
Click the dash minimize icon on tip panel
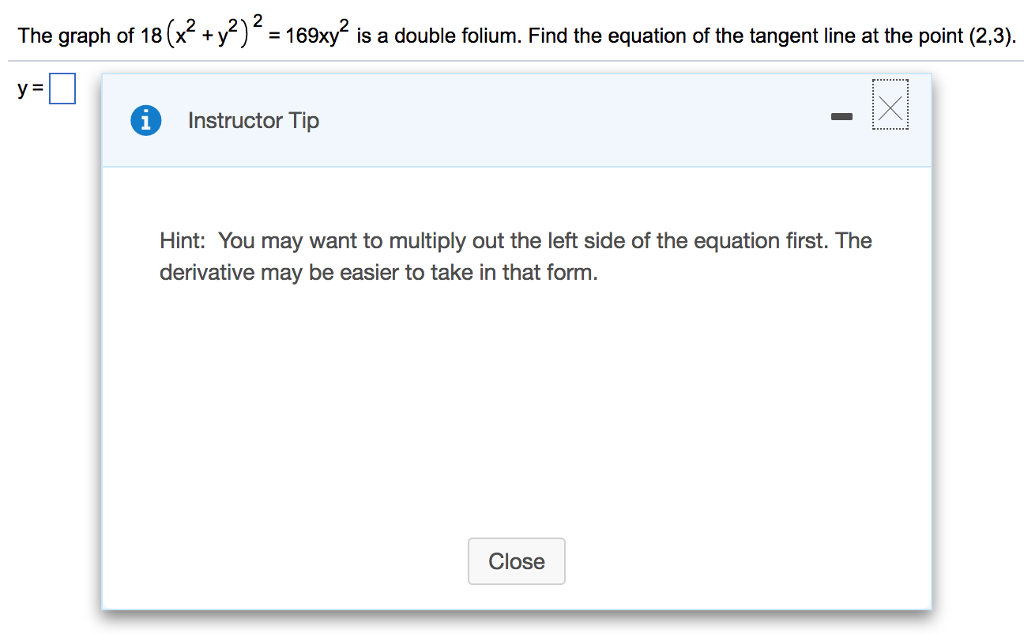pyautogui.click(x=841, y=116)
